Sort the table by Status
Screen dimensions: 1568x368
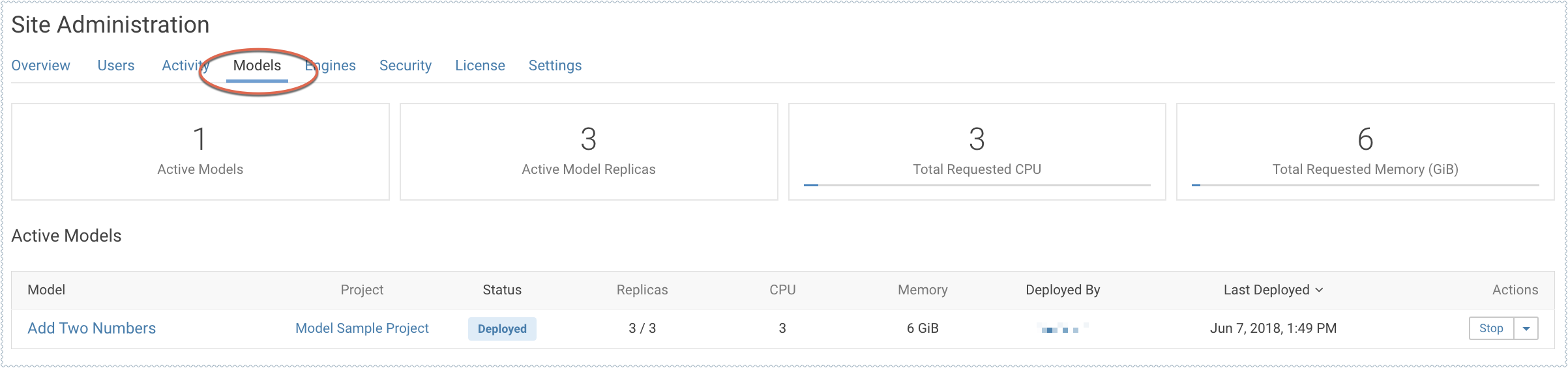click(x=502, y=290)
